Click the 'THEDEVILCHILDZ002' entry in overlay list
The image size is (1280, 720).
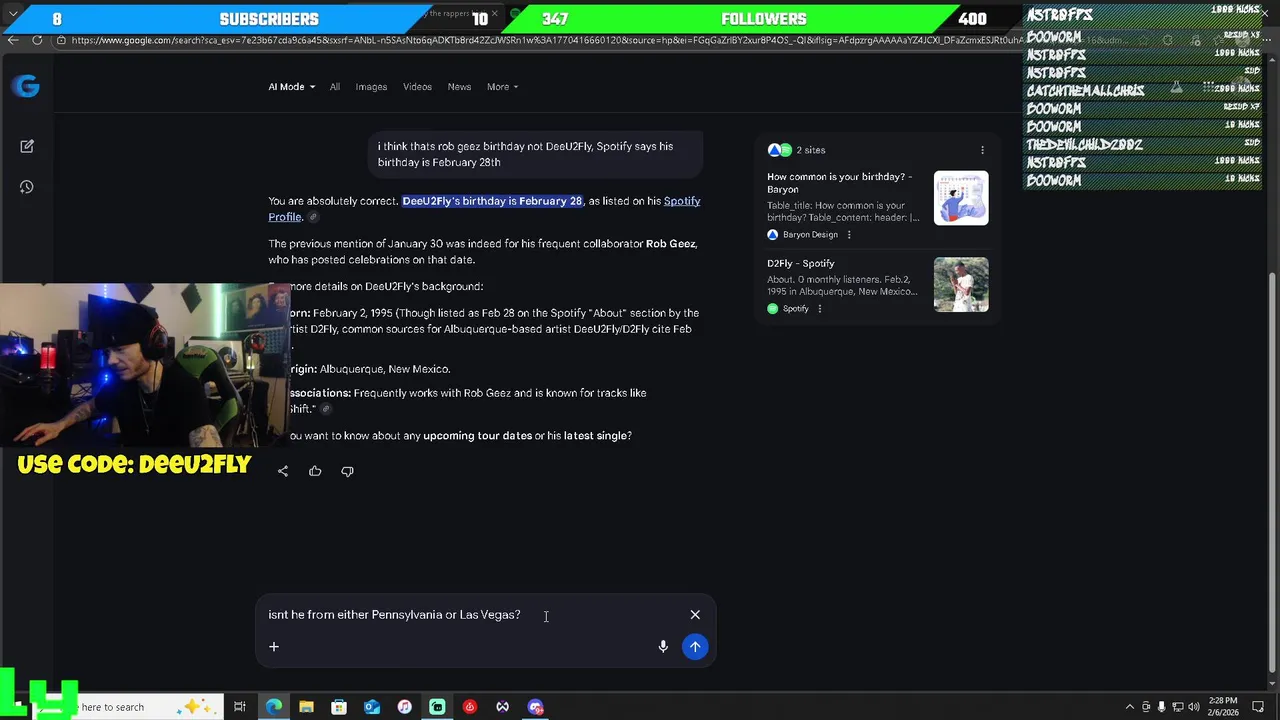tap(1084, 145)
